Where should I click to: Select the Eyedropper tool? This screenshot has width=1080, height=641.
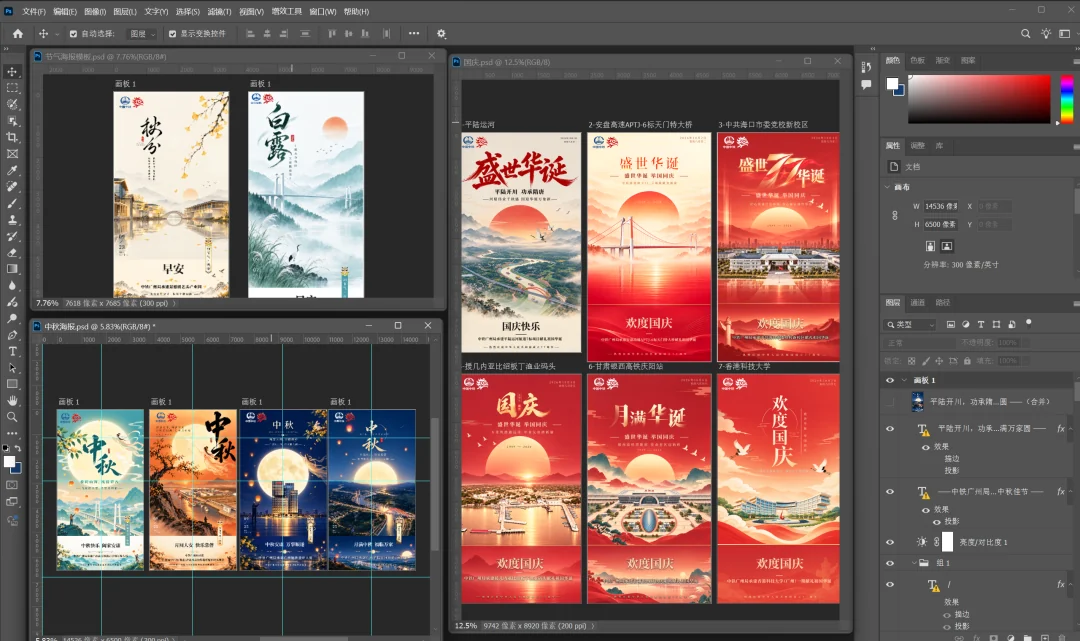coord(12,170)
